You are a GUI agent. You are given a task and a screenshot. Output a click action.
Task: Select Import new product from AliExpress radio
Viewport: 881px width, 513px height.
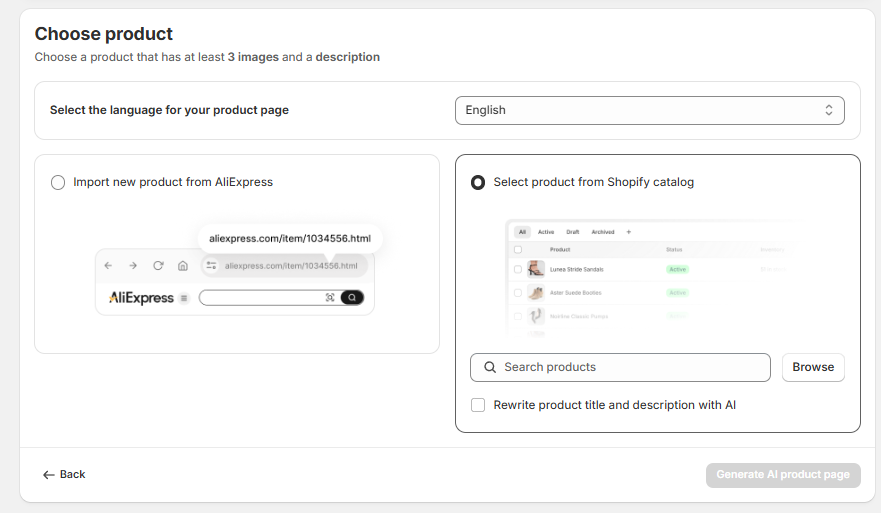pos(58,182)
